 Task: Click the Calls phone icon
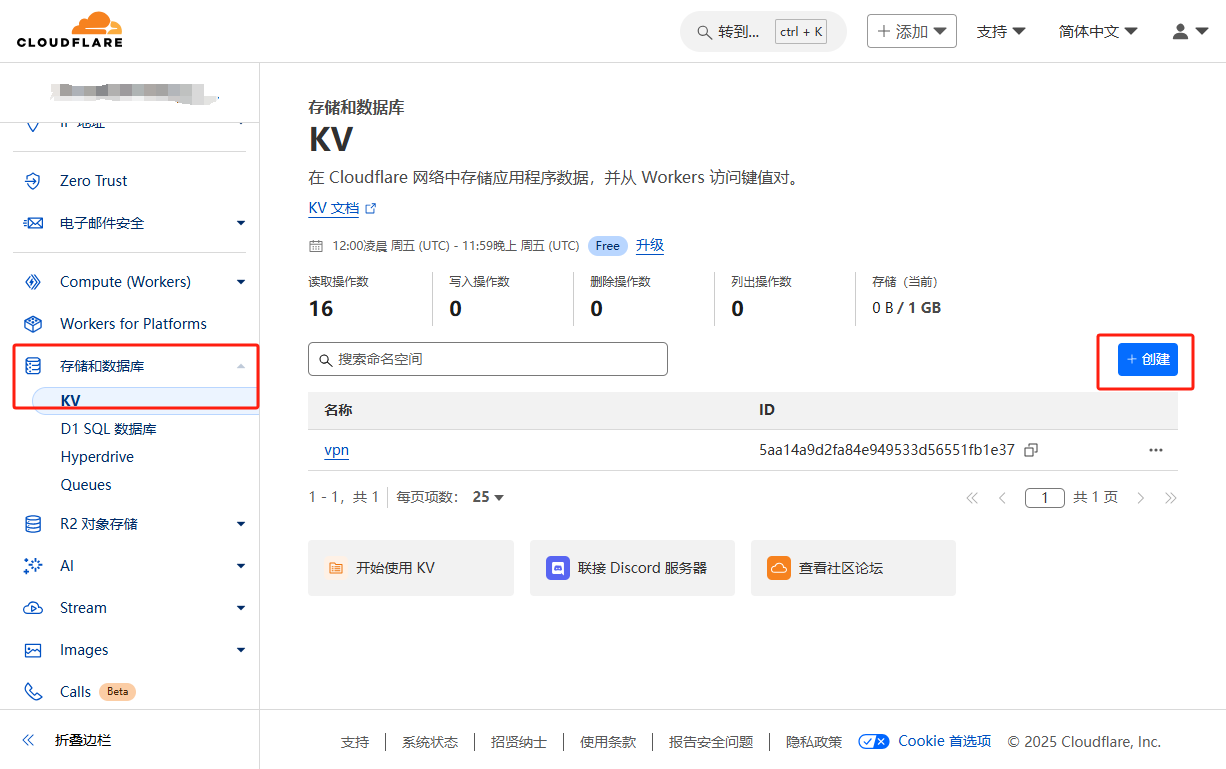coord(33,692)
